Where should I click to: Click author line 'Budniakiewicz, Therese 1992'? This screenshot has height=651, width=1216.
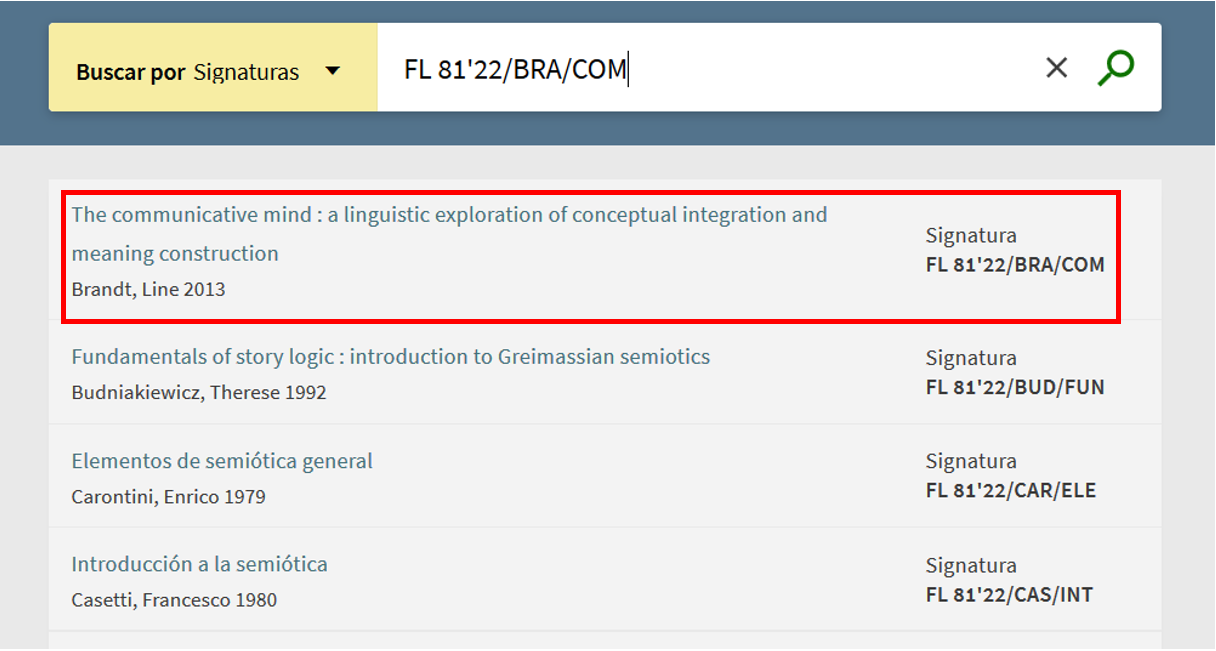[x=199, y=393]
